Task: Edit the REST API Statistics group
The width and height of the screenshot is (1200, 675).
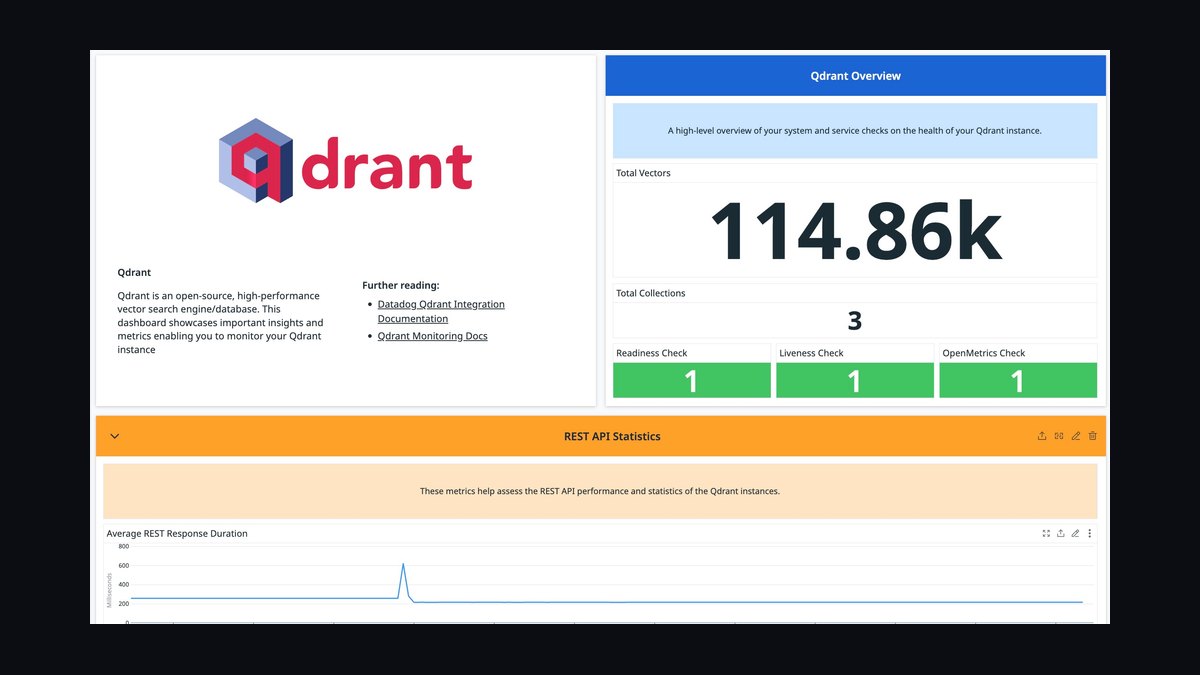Action: coord(1076,436)
